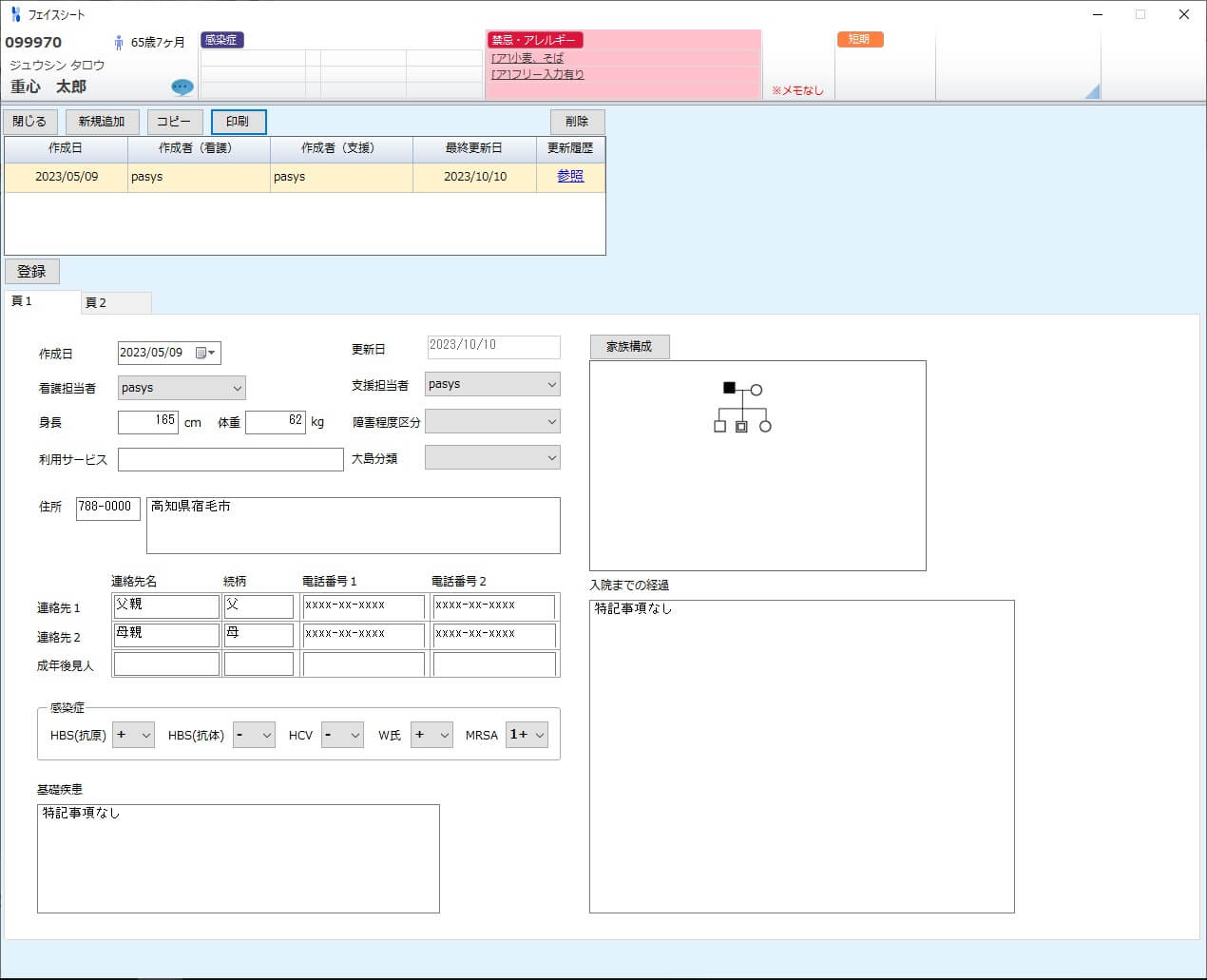Click inside the 利用サービス input field
The height and width of the screenshot is (980, 1207).
click(x=230, y=459)
